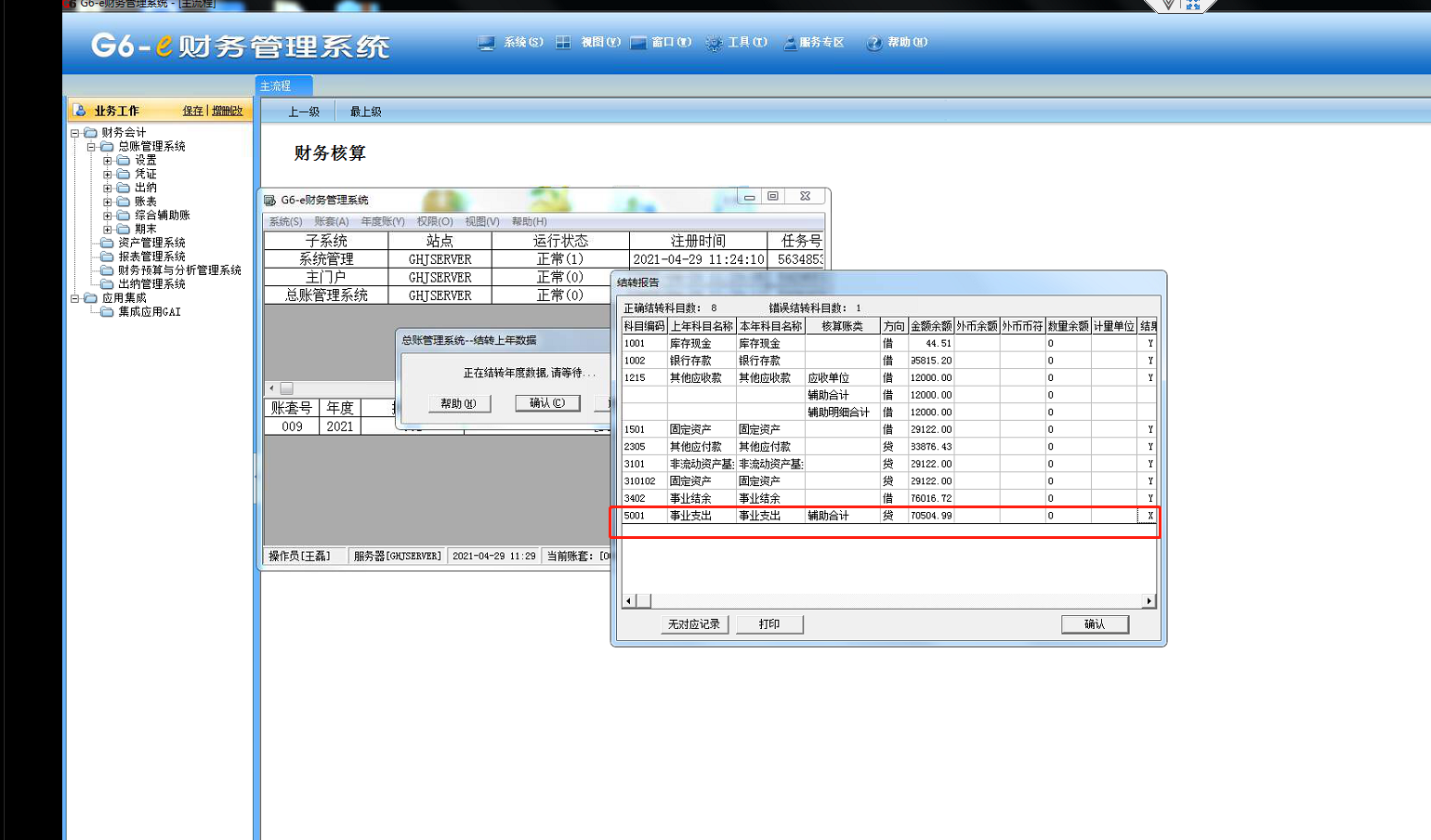Click the 财务预算与分析管理系统 folder icon
Viewport: 1431px width, 840px height.
coord(108,270)
